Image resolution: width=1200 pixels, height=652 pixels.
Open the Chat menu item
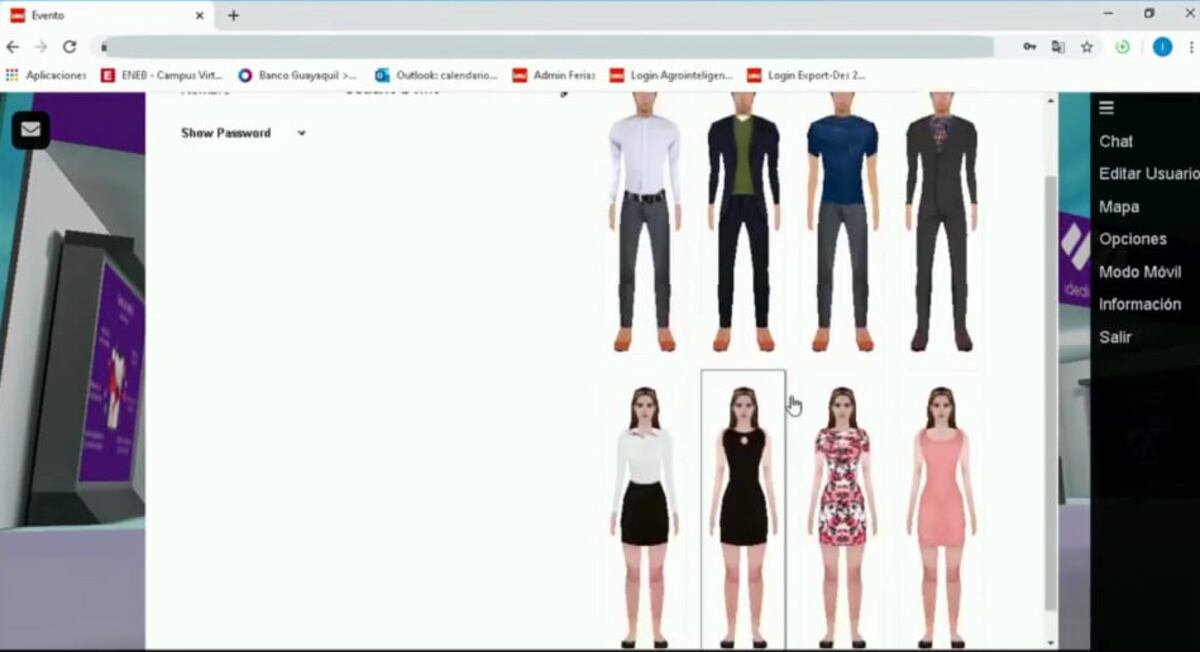(x=1116, y=142)
